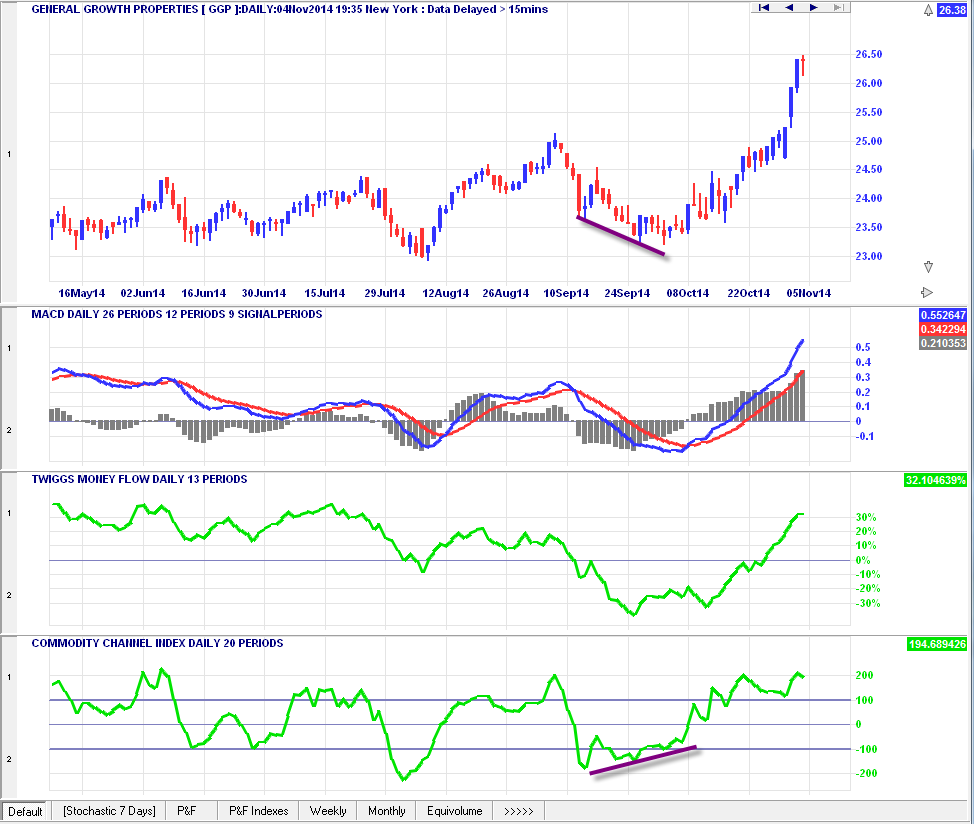This screenshot has height=824, width=974.
Task: Click right-pointing arrow beside date axis
Action: tap(927, 292)
